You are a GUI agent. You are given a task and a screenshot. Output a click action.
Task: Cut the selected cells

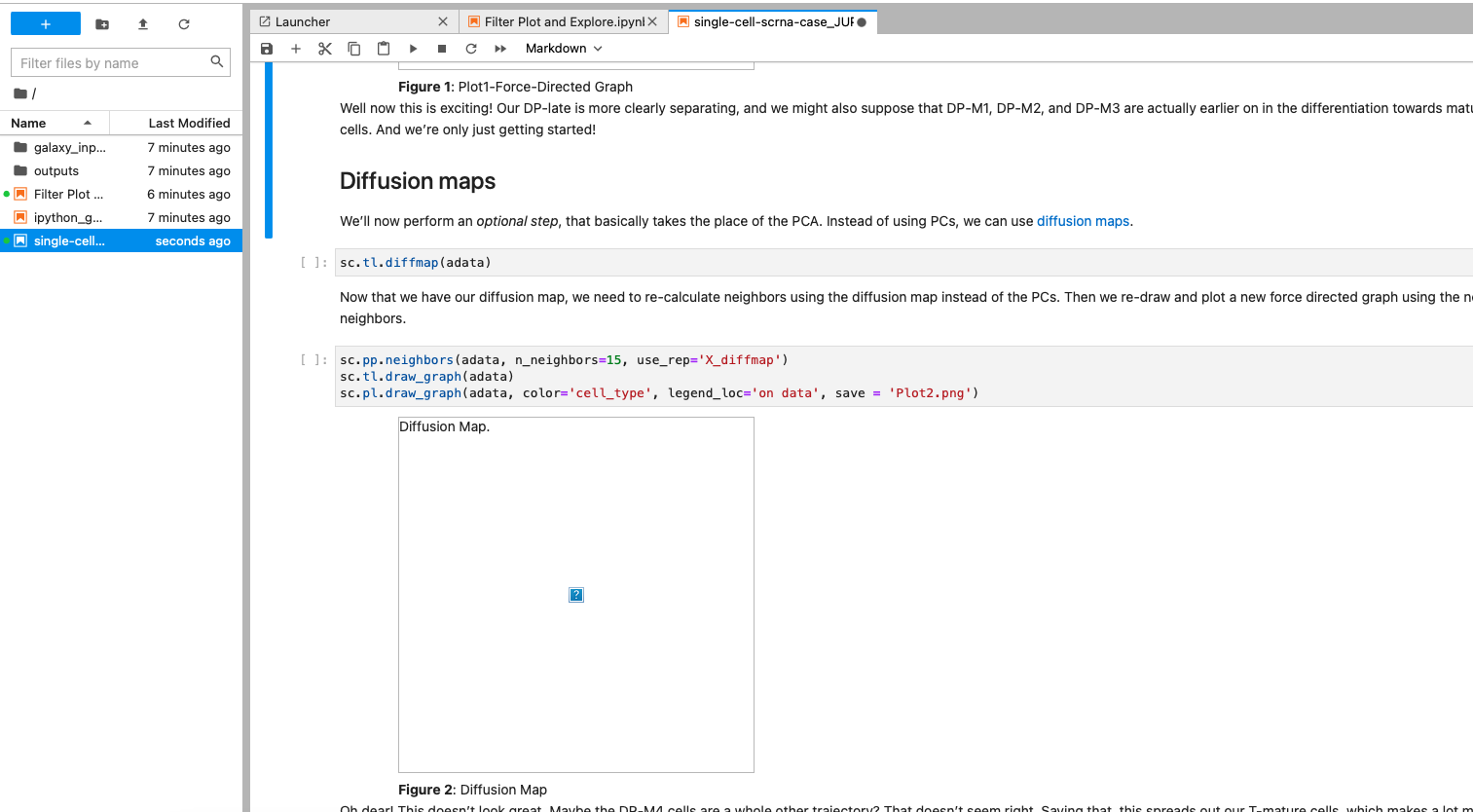coord(324,48)
